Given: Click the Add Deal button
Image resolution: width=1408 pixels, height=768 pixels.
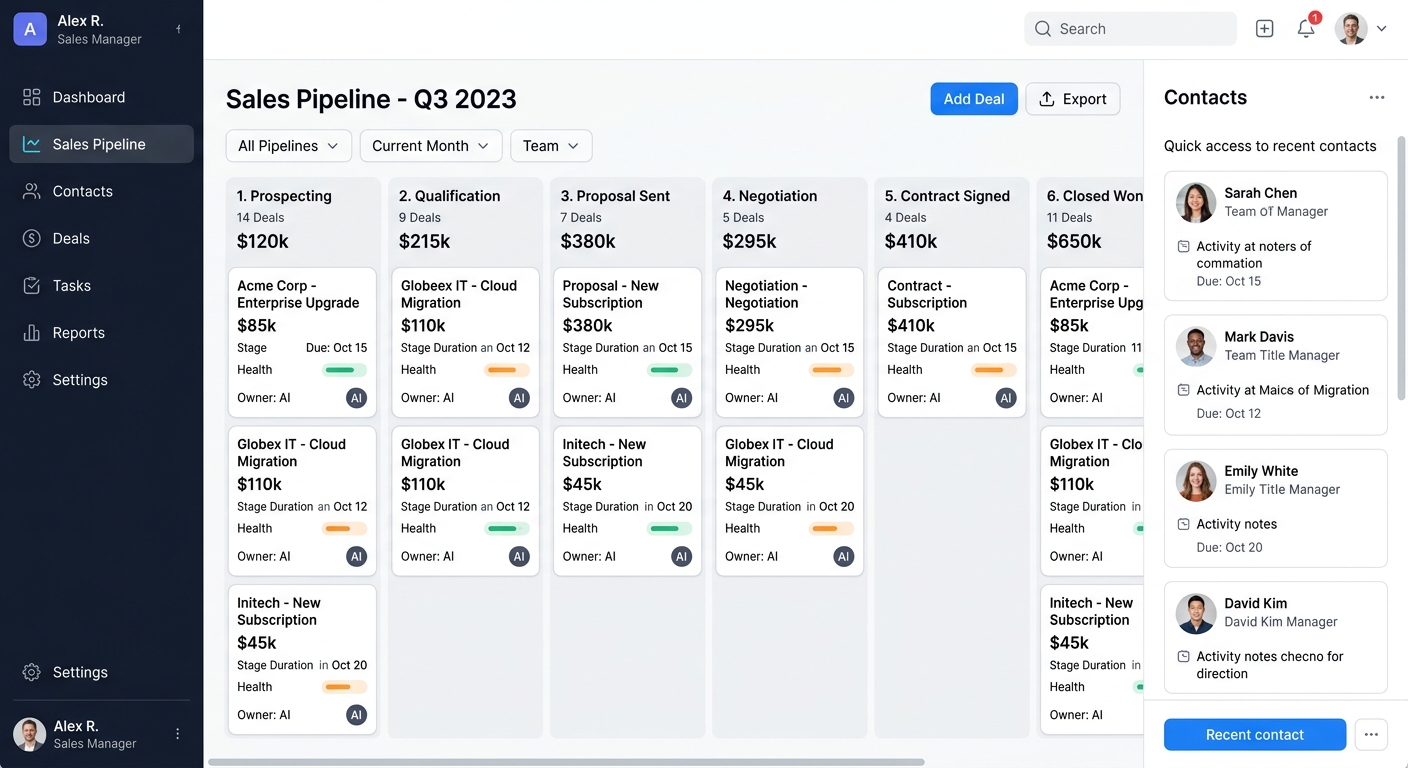Looking at the screenshot, I should point(974,99).
